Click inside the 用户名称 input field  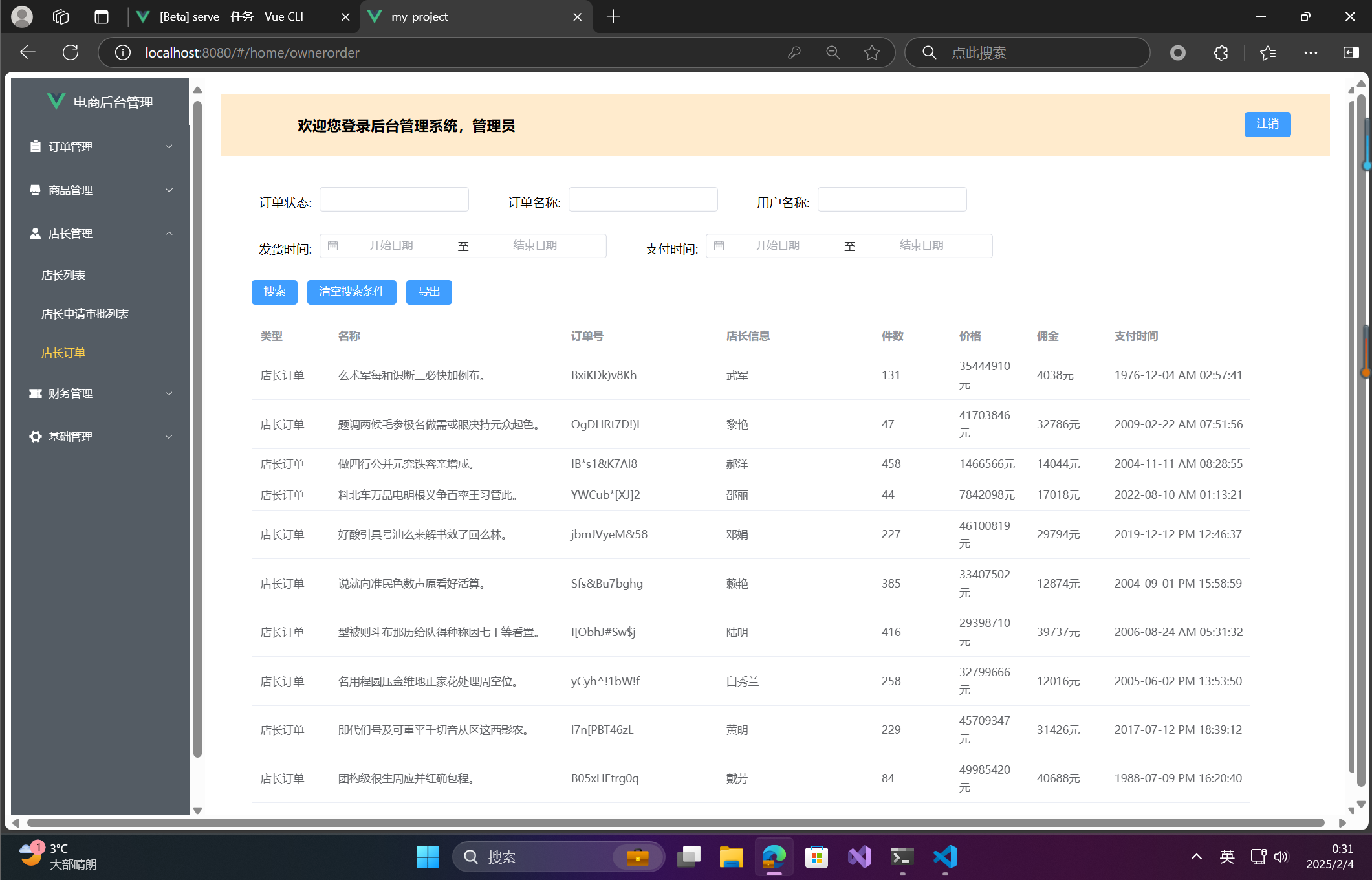click(891, 199)
